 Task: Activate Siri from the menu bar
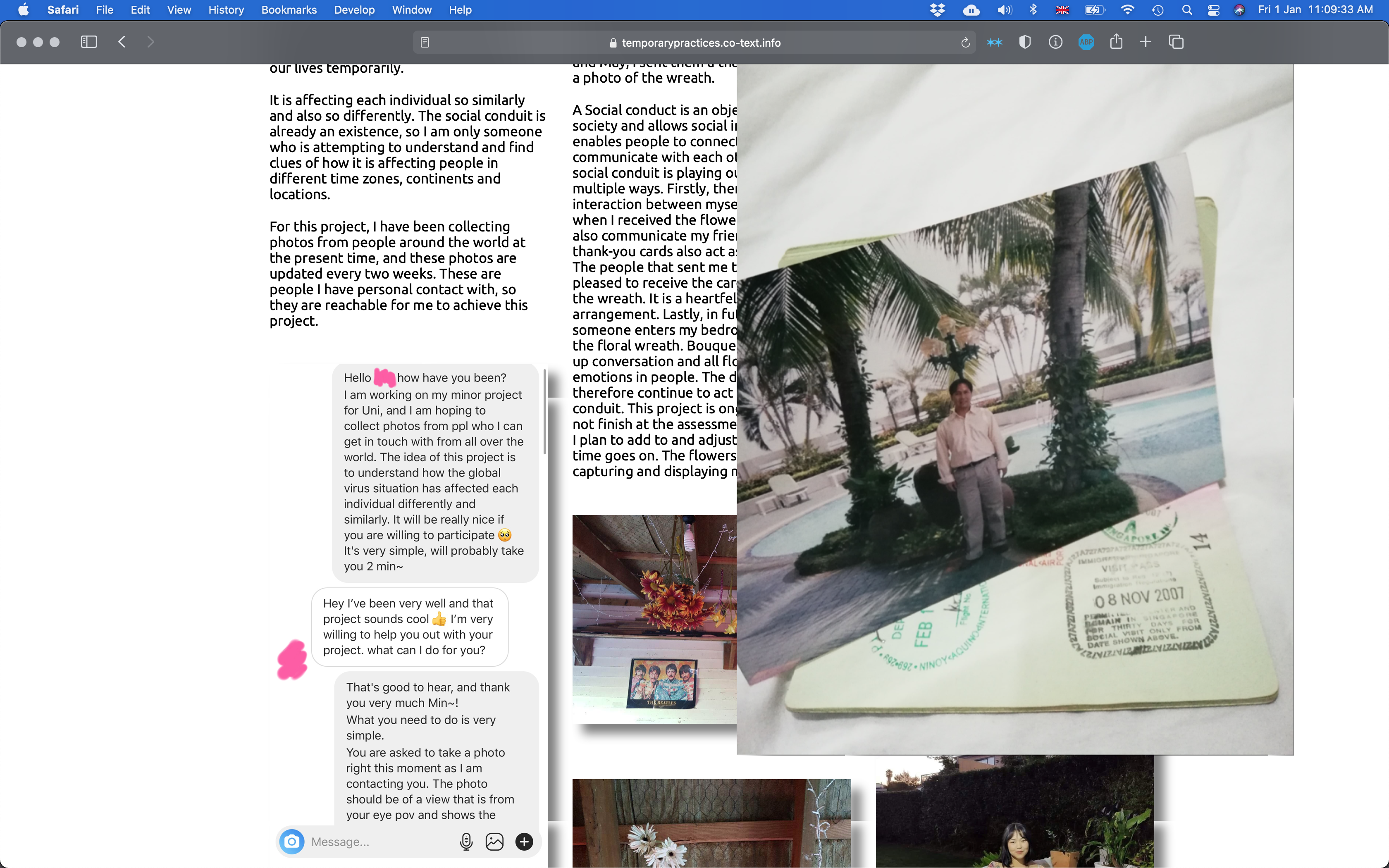pos(1239,10)
